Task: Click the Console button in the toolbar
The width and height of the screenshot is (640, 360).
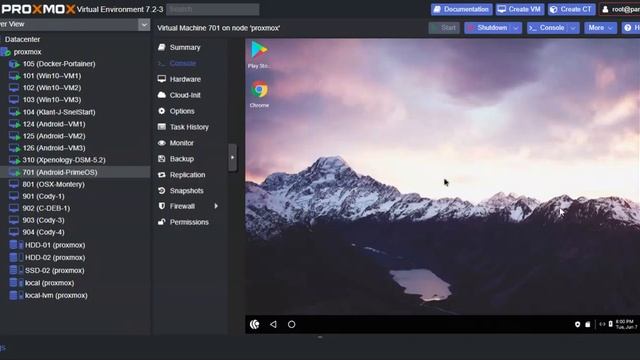Action: 547,28
